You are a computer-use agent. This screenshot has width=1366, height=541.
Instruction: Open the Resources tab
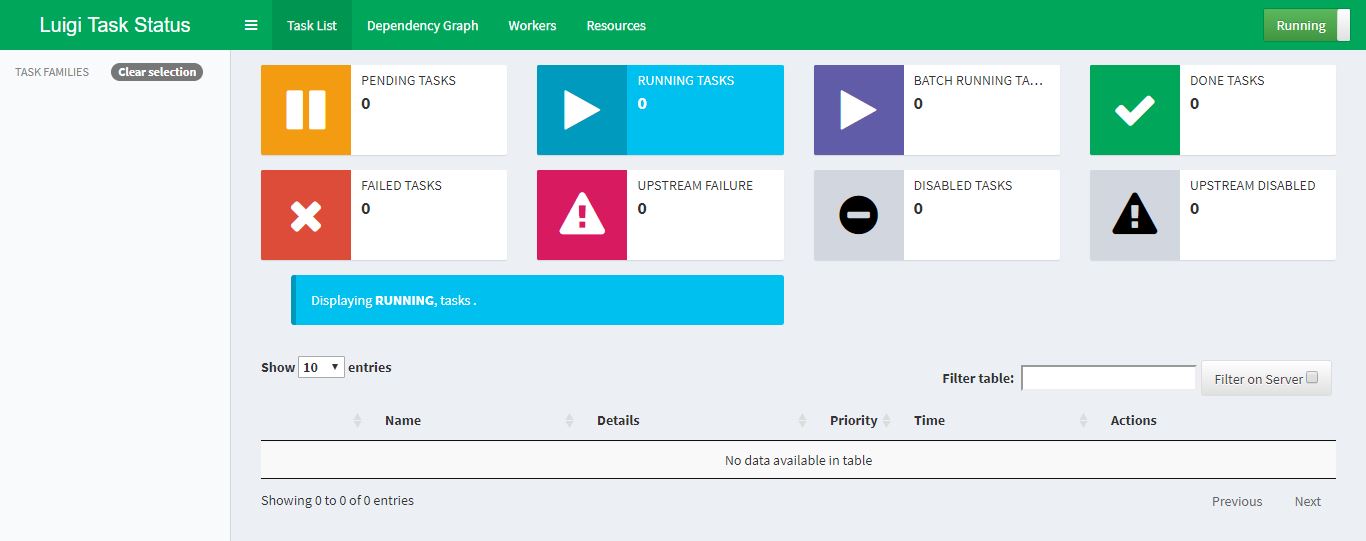coord(616,25)
